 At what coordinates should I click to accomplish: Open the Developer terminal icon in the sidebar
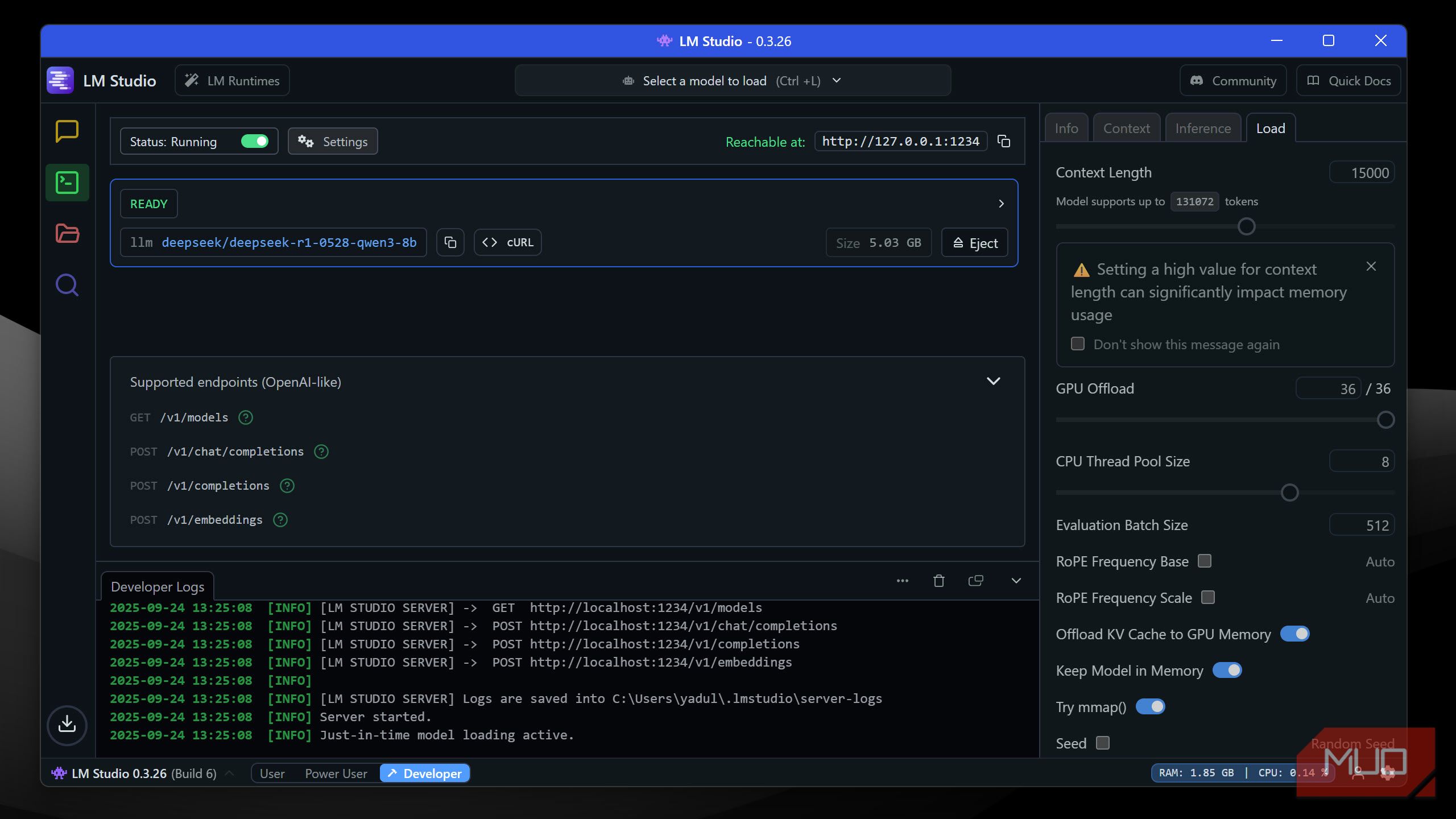tap(67, 183)
